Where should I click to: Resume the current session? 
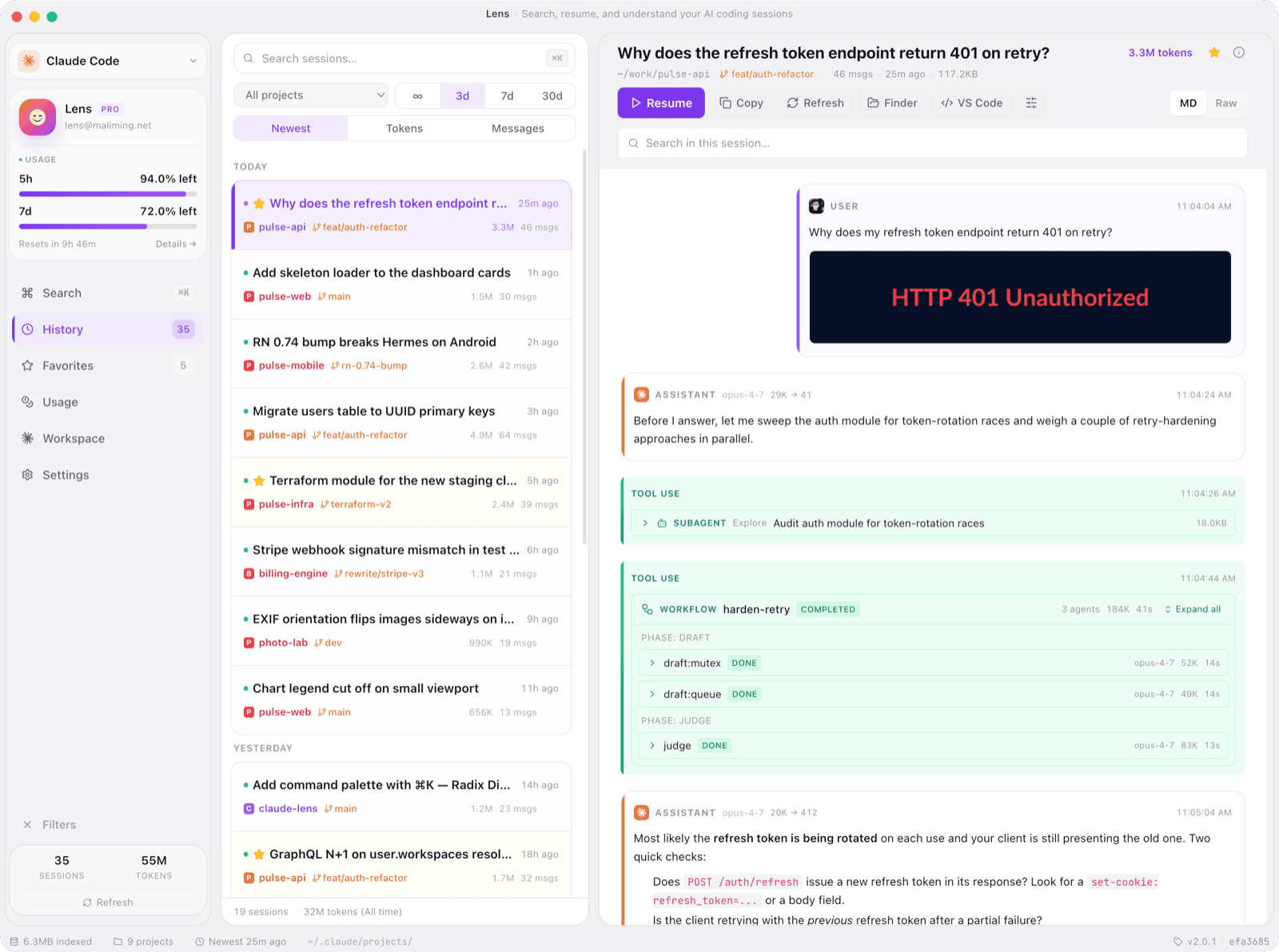click(661, 103)
